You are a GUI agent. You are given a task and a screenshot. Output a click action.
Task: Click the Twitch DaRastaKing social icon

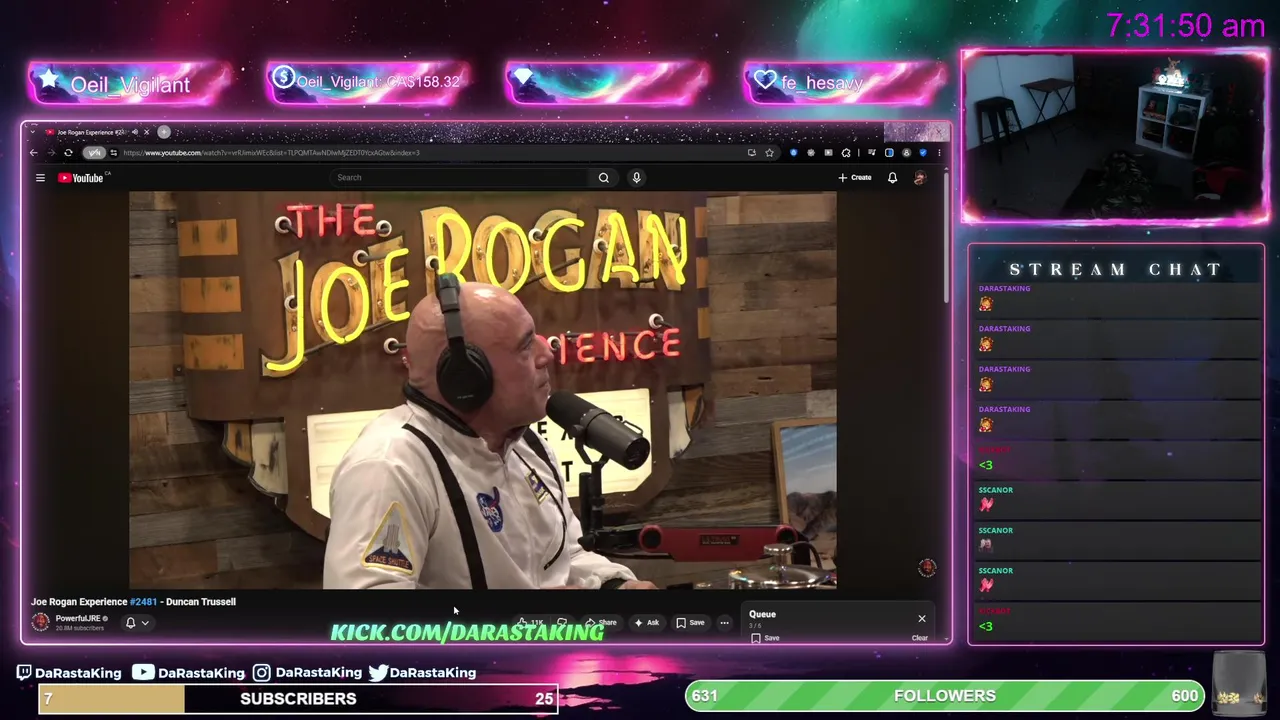[24, 673]
